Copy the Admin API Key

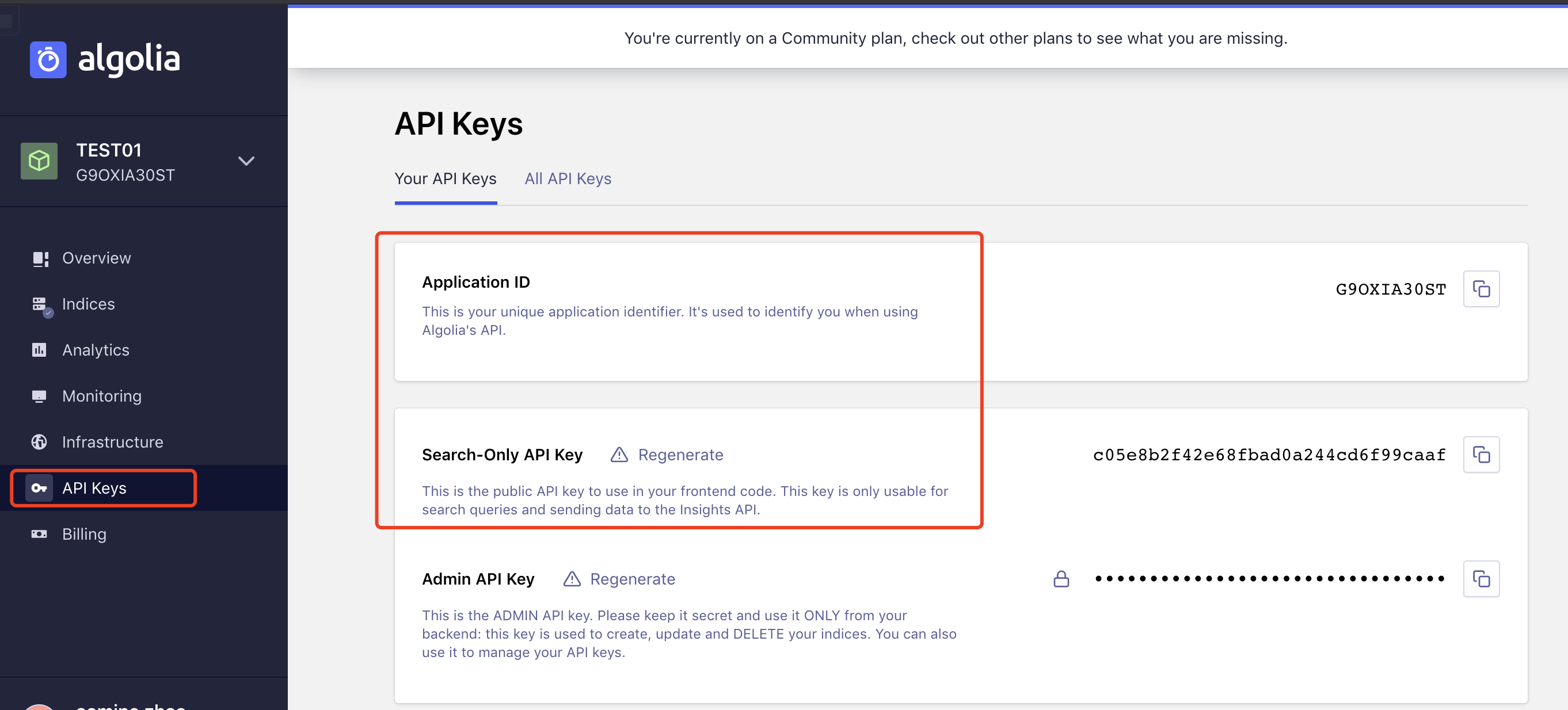pos(1481,579)
